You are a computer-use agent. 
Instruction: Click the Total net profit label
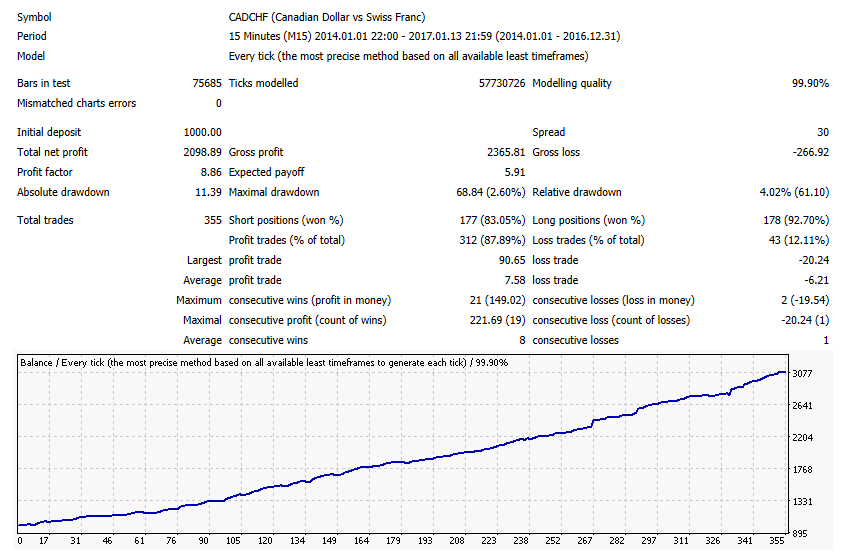pos(52,152)
